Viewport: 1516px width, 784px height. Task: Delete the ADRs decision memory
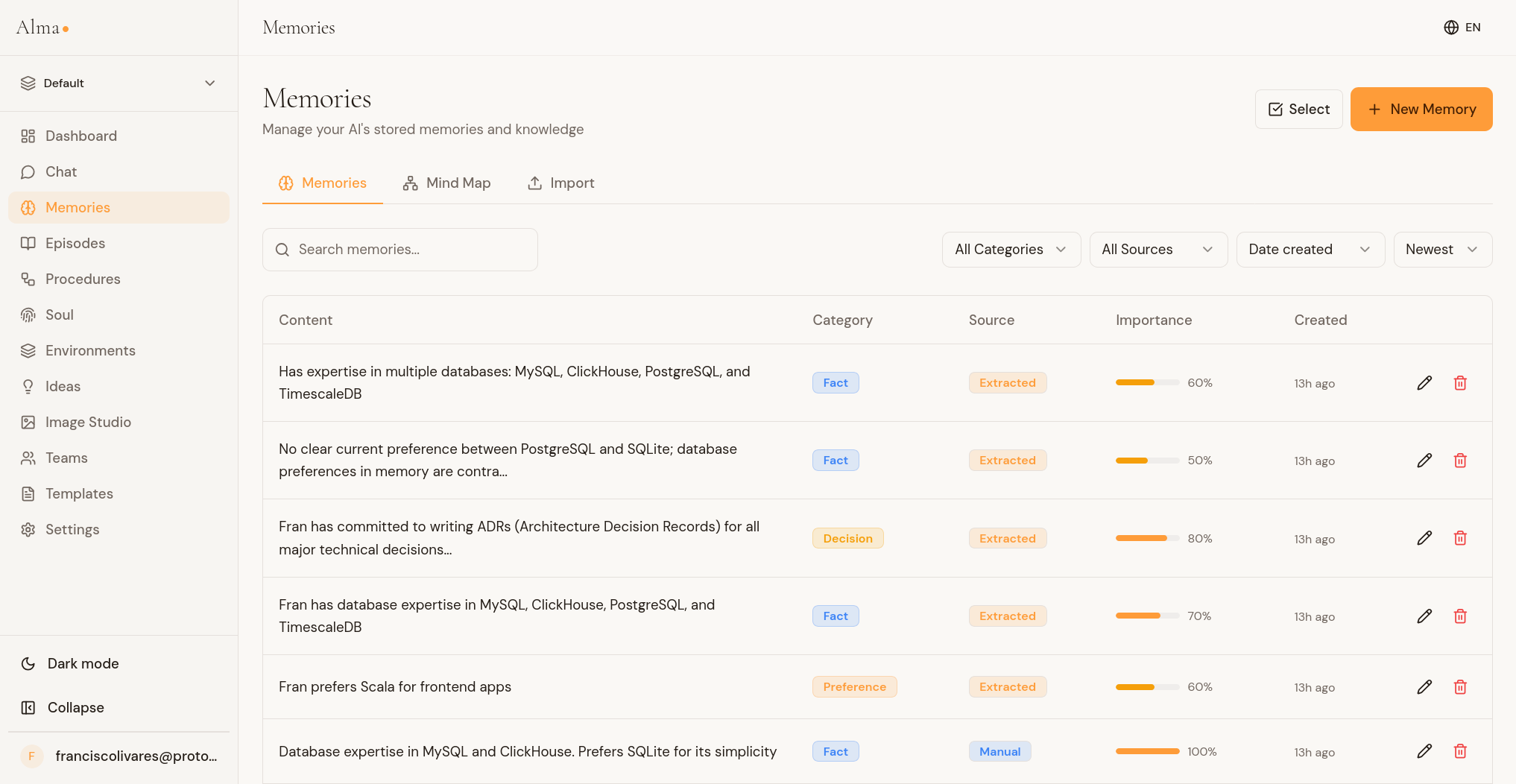1460,538
